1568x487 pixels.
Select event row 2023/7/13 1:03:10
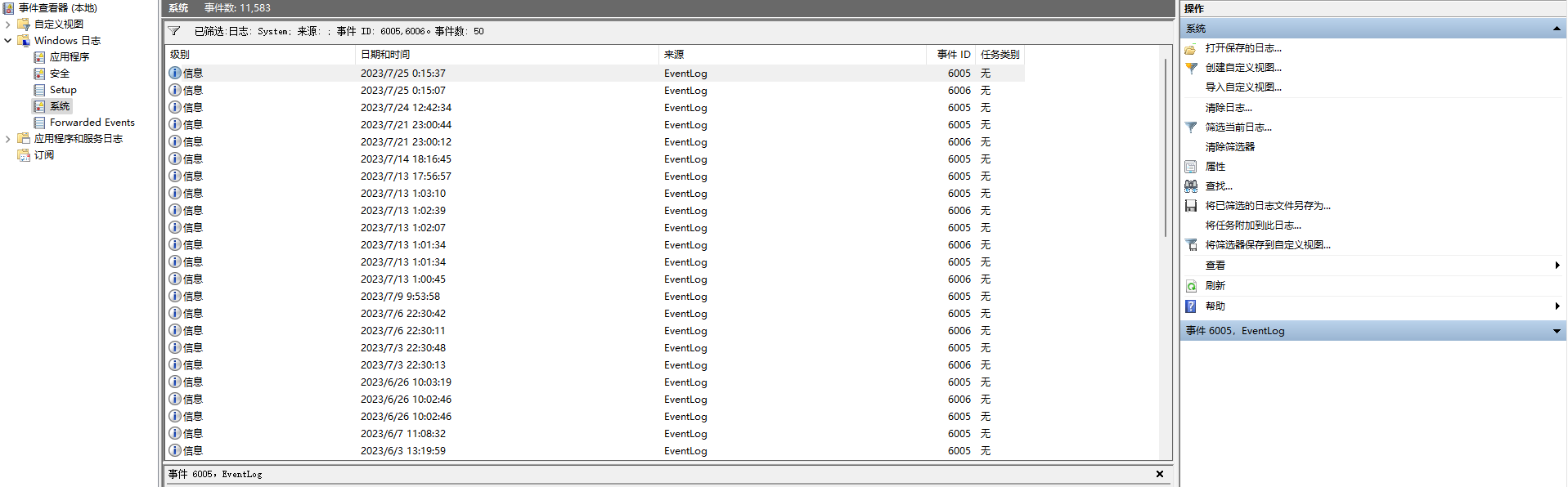point(595,194)
